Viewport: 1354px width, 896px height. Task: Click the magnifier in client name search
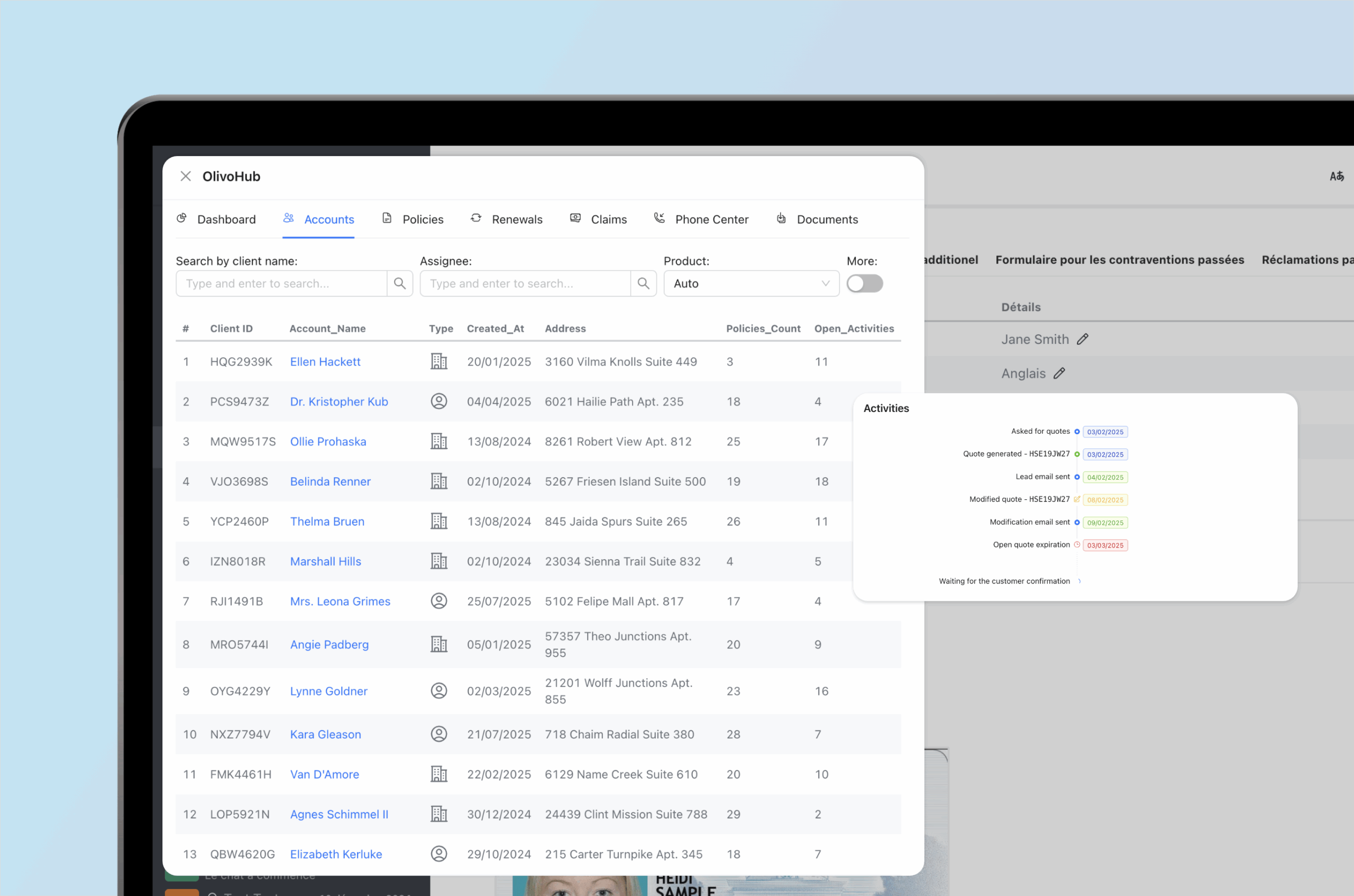[399, 283]
